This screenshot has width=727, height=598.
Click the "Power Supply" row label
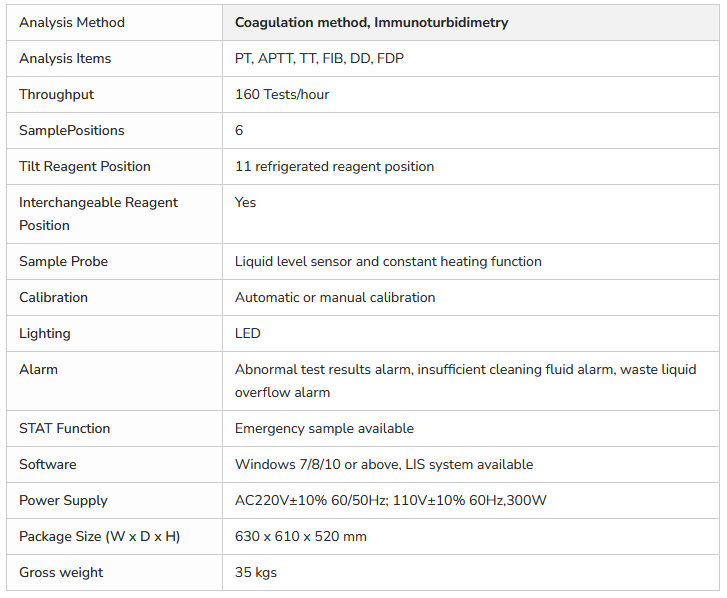[x=63, y=500]
